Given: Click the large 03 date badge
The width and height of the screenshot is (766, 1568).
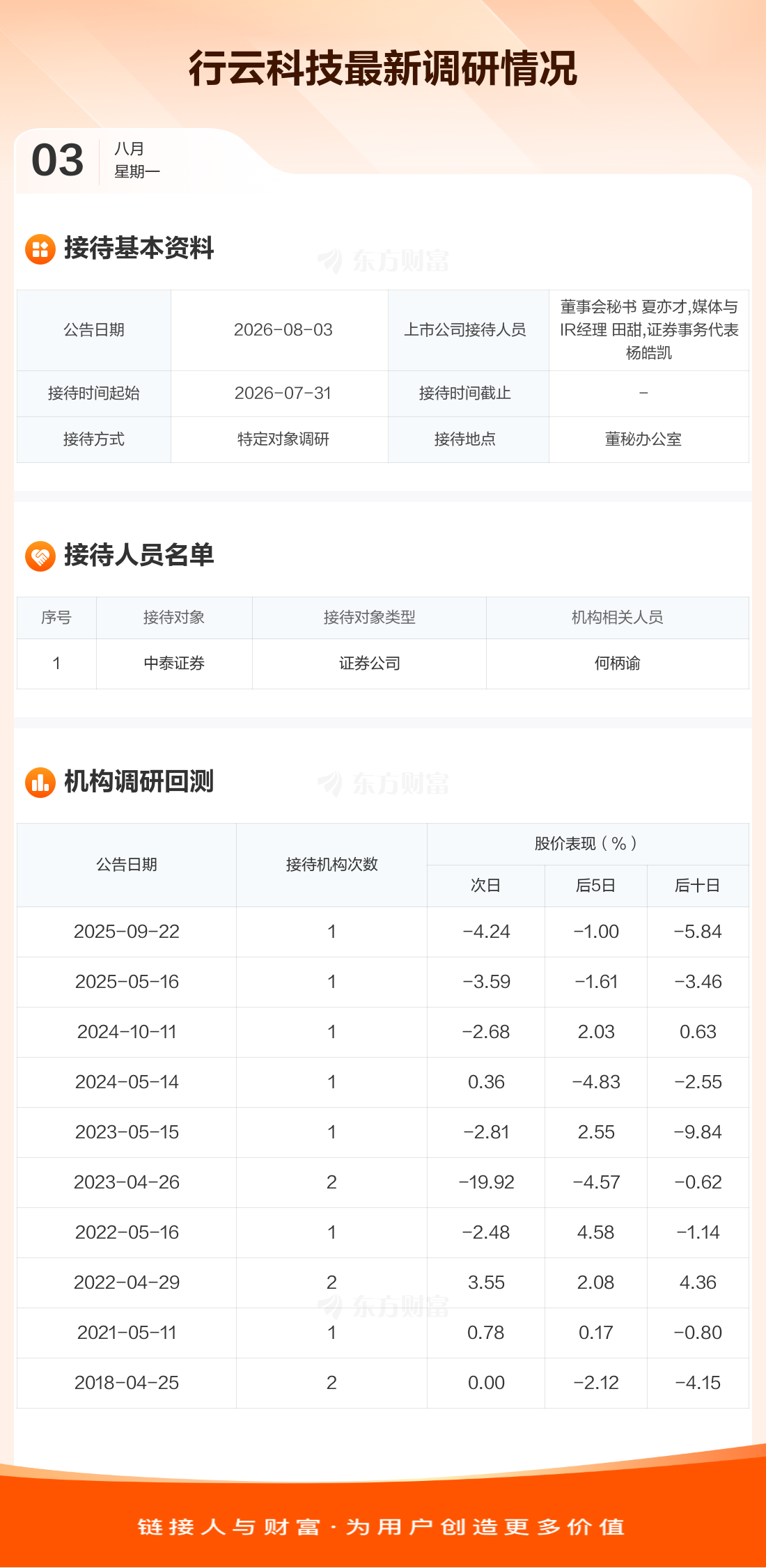Looking at the screenshot, I should pyautogui.click(x=58, y=160).
